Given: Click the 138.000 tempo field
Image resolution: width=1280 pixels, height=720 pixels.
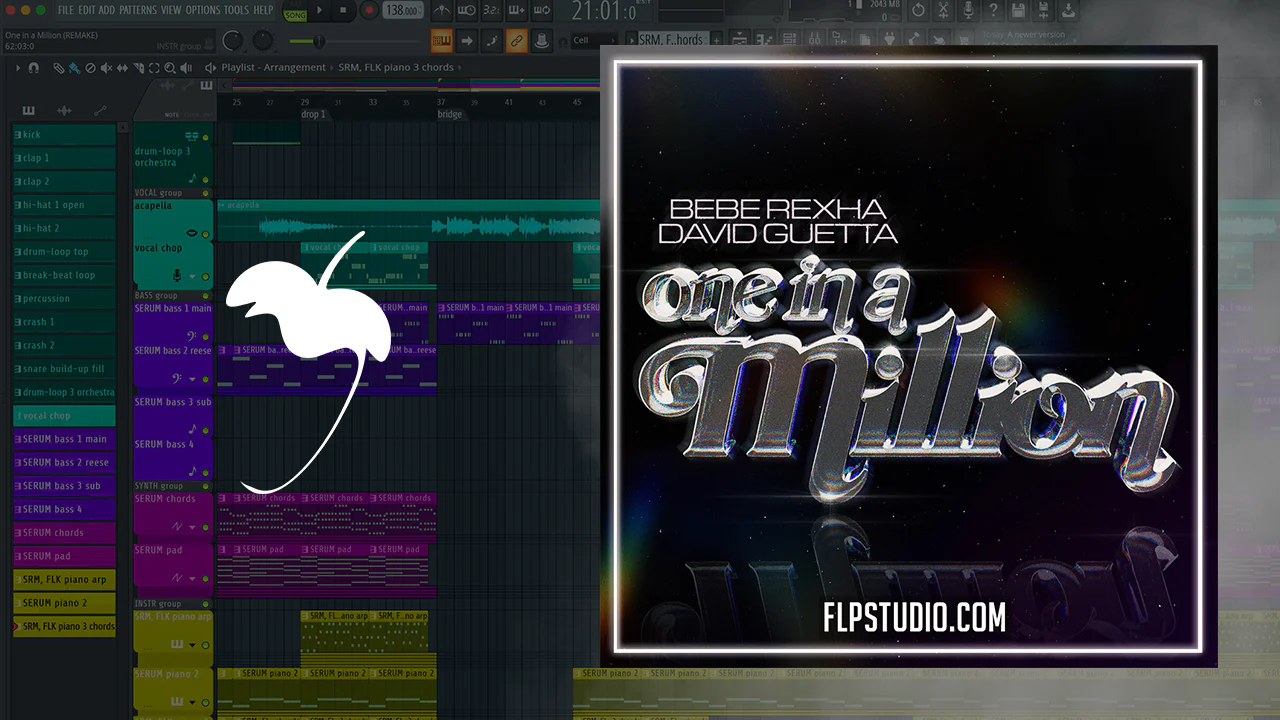Looking at the screenshot, I should tap(402, 11).
